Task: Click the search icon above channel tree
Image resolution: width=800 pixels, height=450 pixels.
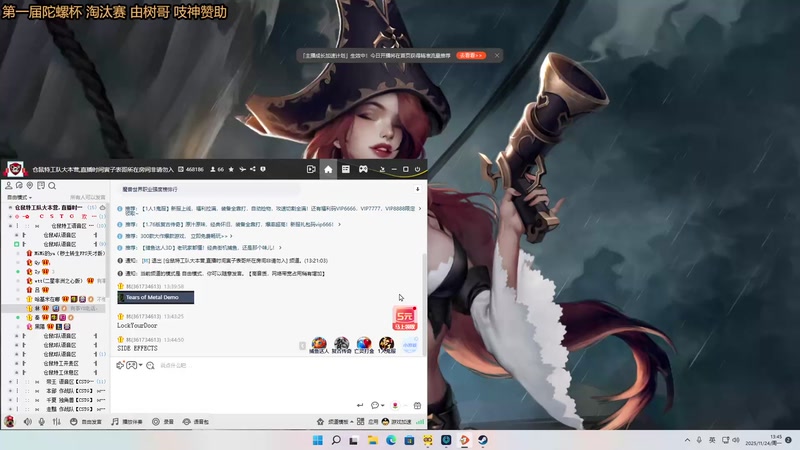Action: click(52, 186)
